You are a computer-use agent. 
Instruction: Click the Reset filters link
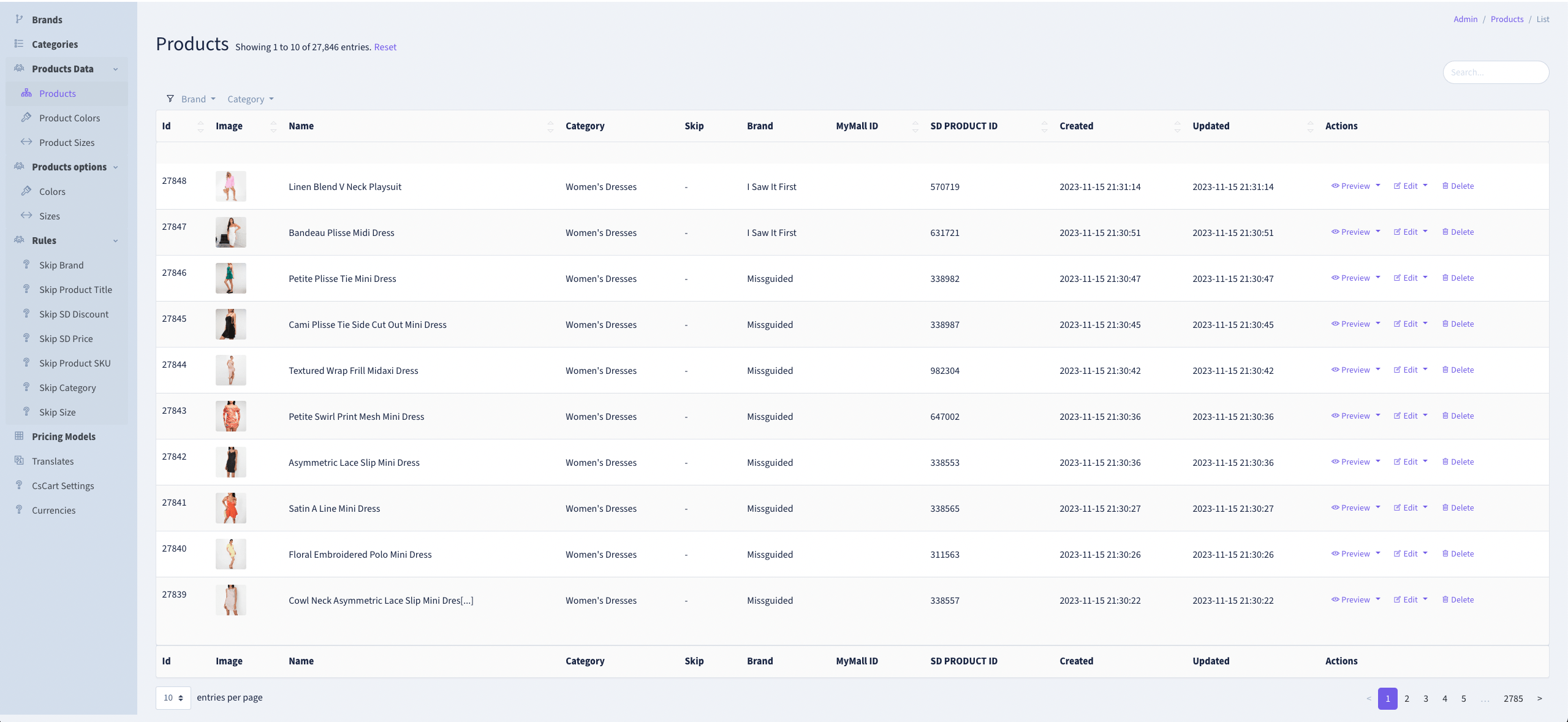tap(385, 47)
